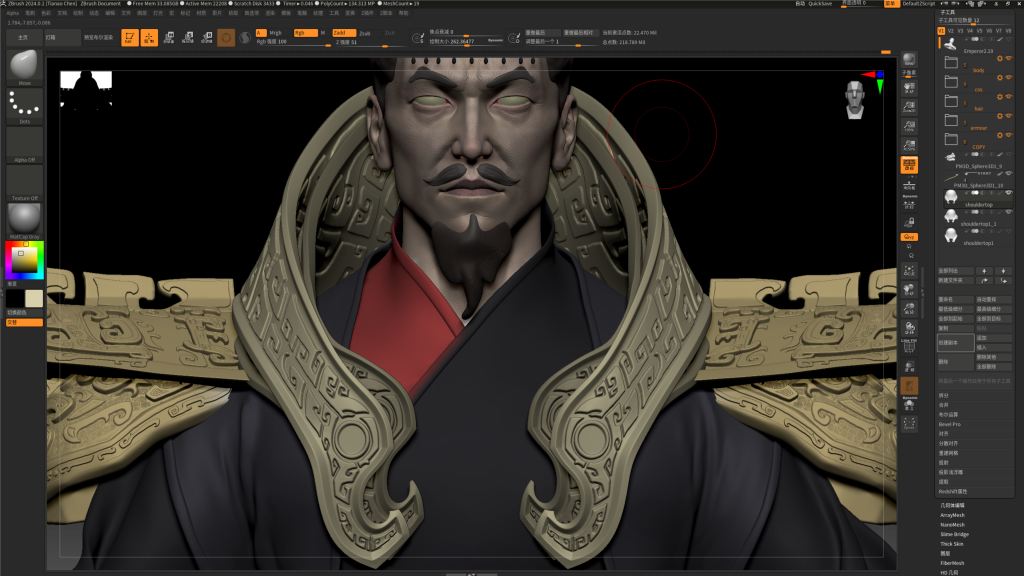
Task: Pick a hue in the color picker square
Action: pyautogui.click(x=25, y=260)
